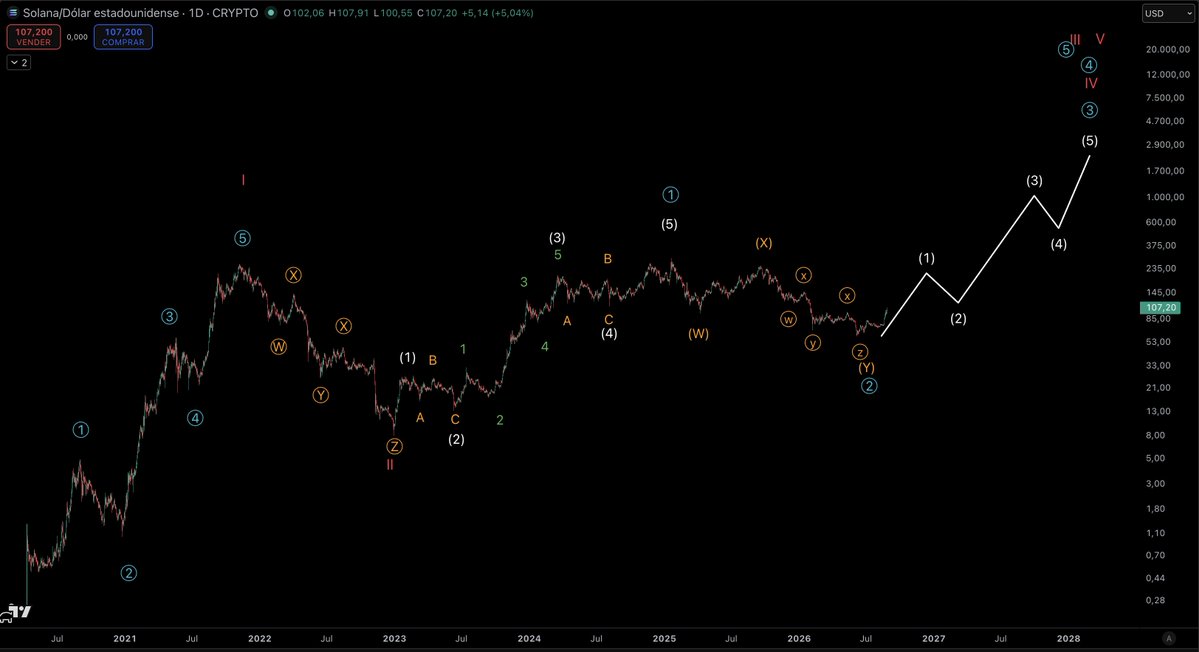
Task: Select the orange circled Y label
Action: (320, 395)
